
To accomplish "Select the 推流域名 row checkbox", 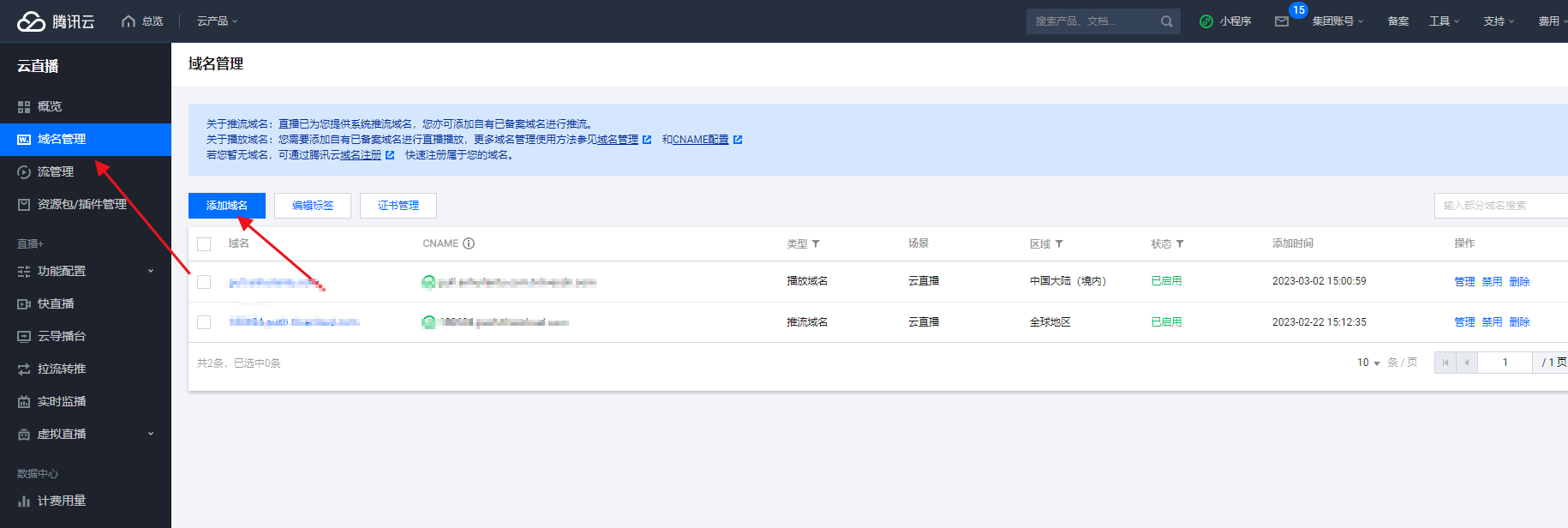I will point(204,322).
